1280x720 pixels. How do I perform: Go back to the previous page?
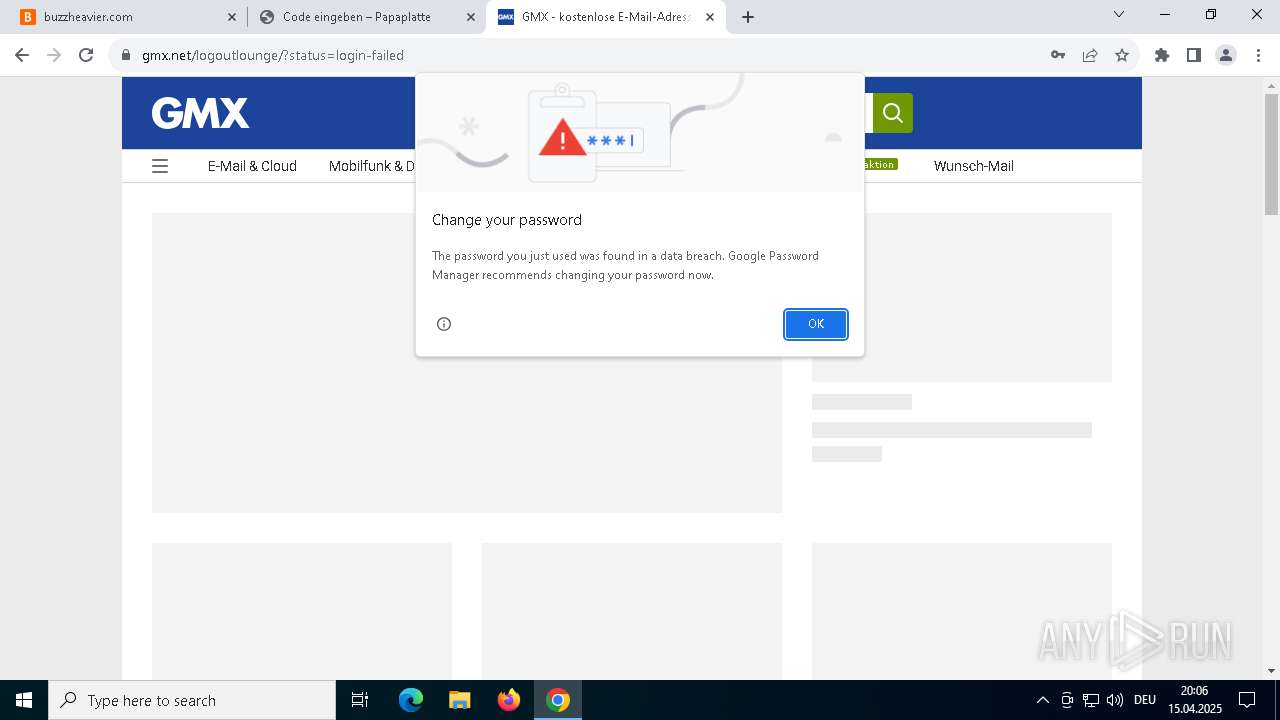point(22,55)
